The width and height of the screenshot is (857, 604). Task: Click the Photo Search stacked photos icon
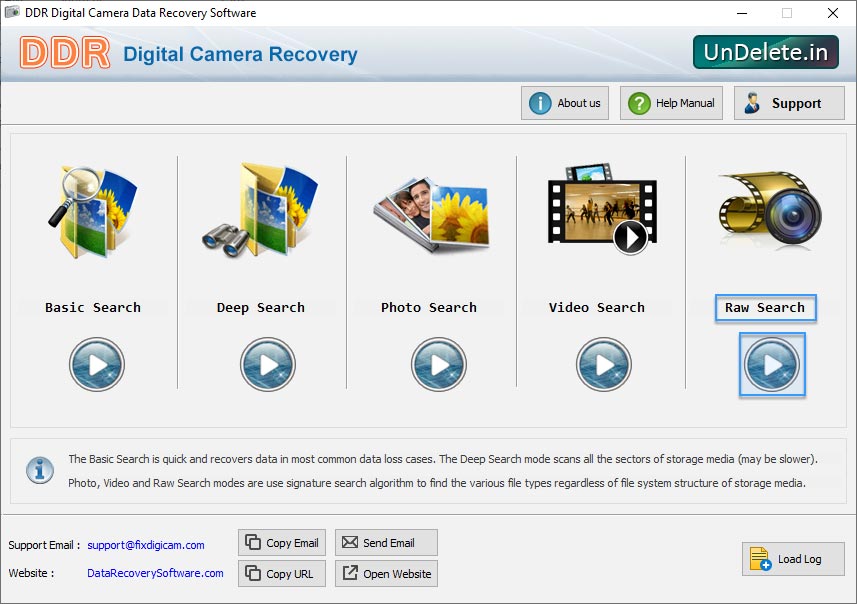click(x=431, y=214)
